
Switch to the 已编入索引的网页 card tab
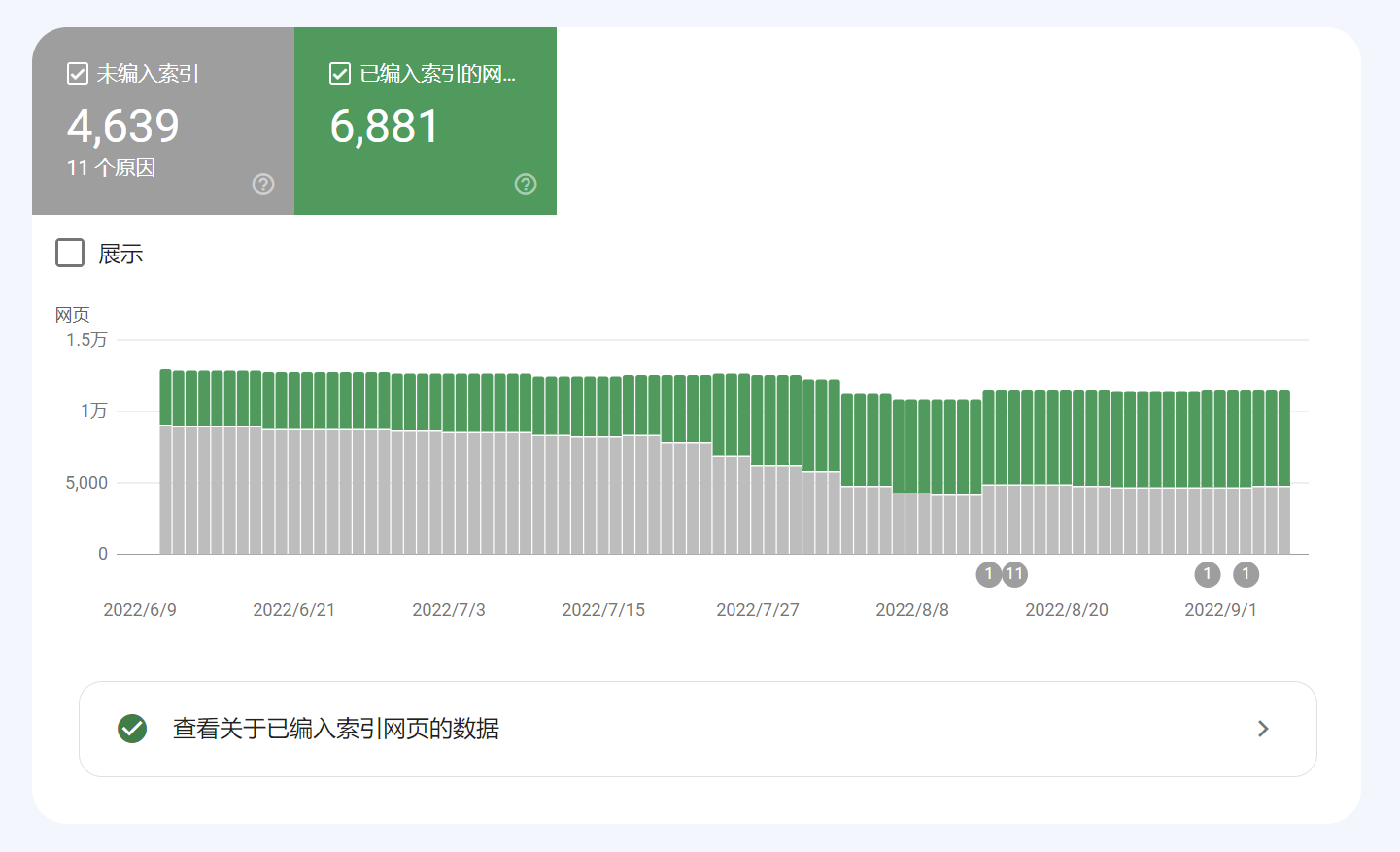pos(425,120)
